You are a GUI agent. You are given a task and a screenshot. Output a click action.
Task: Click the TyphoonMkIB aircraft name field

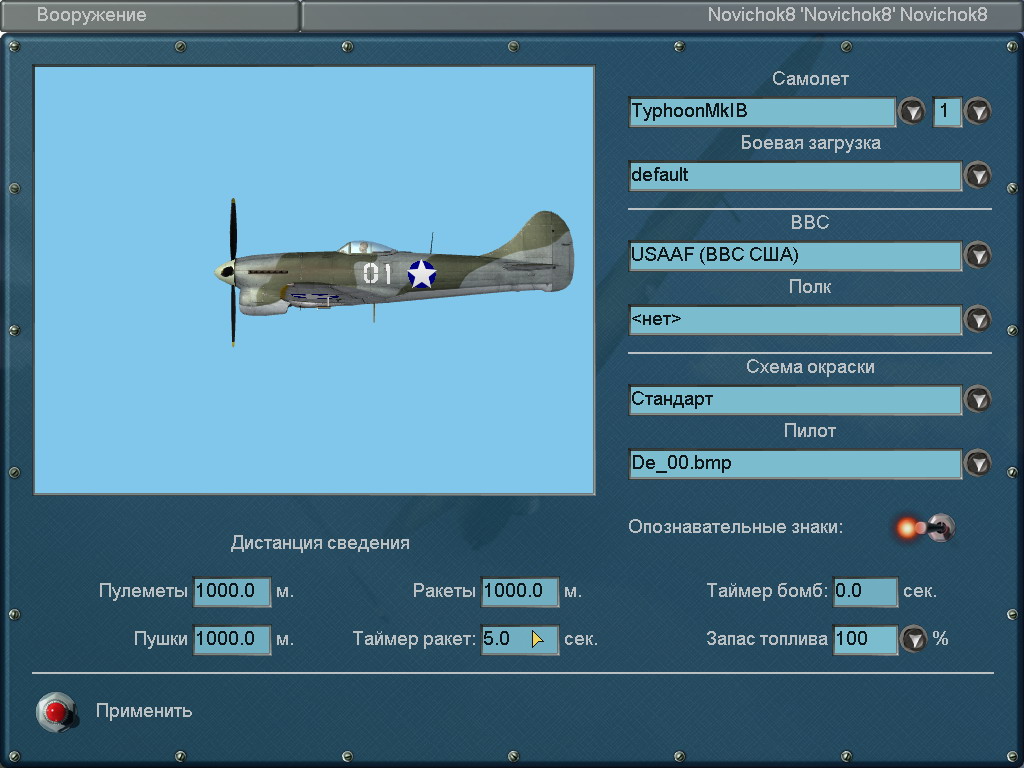(762, 111)
